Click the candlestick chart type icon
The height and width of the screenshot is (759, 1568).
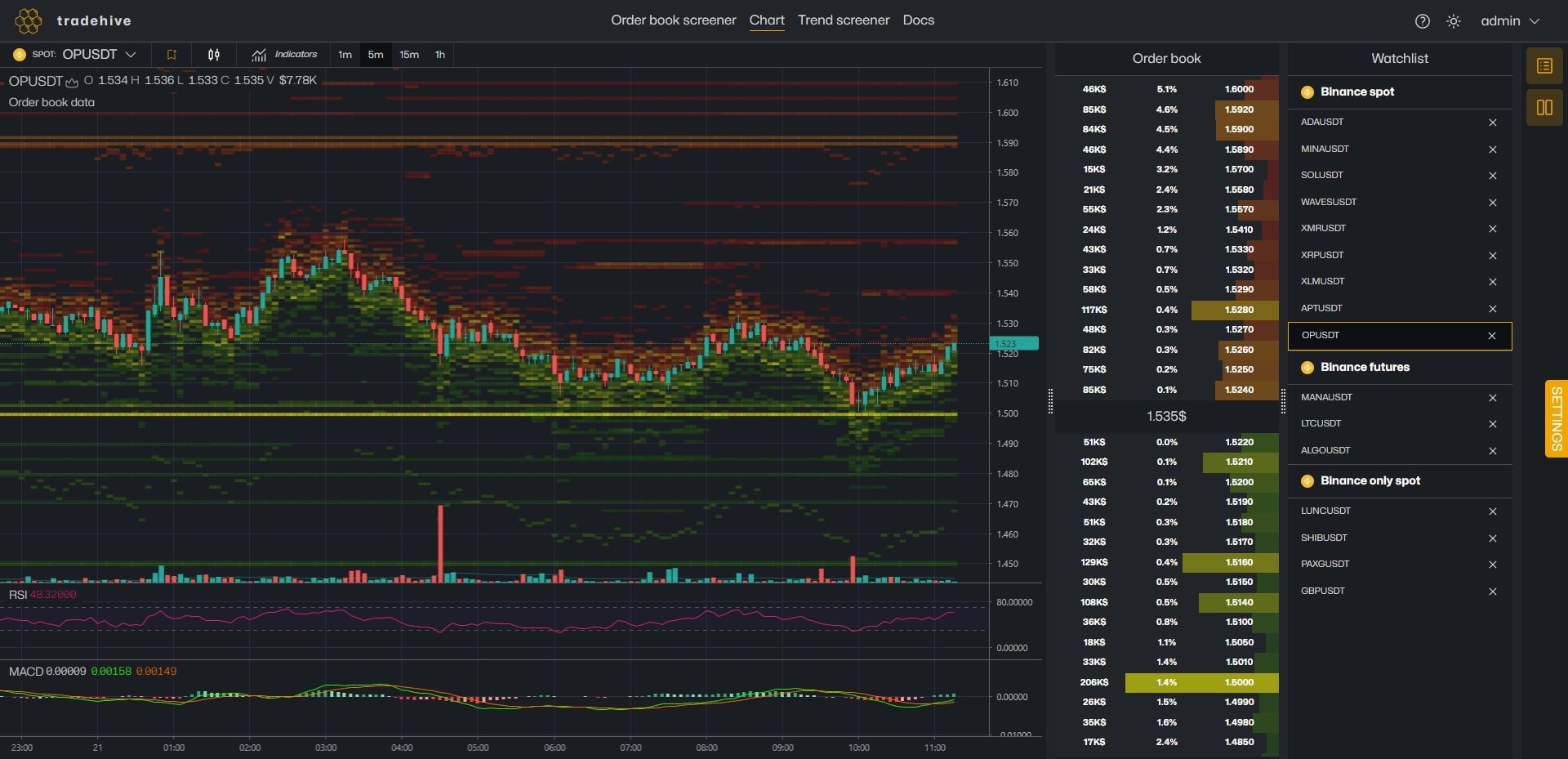[214, 55]
